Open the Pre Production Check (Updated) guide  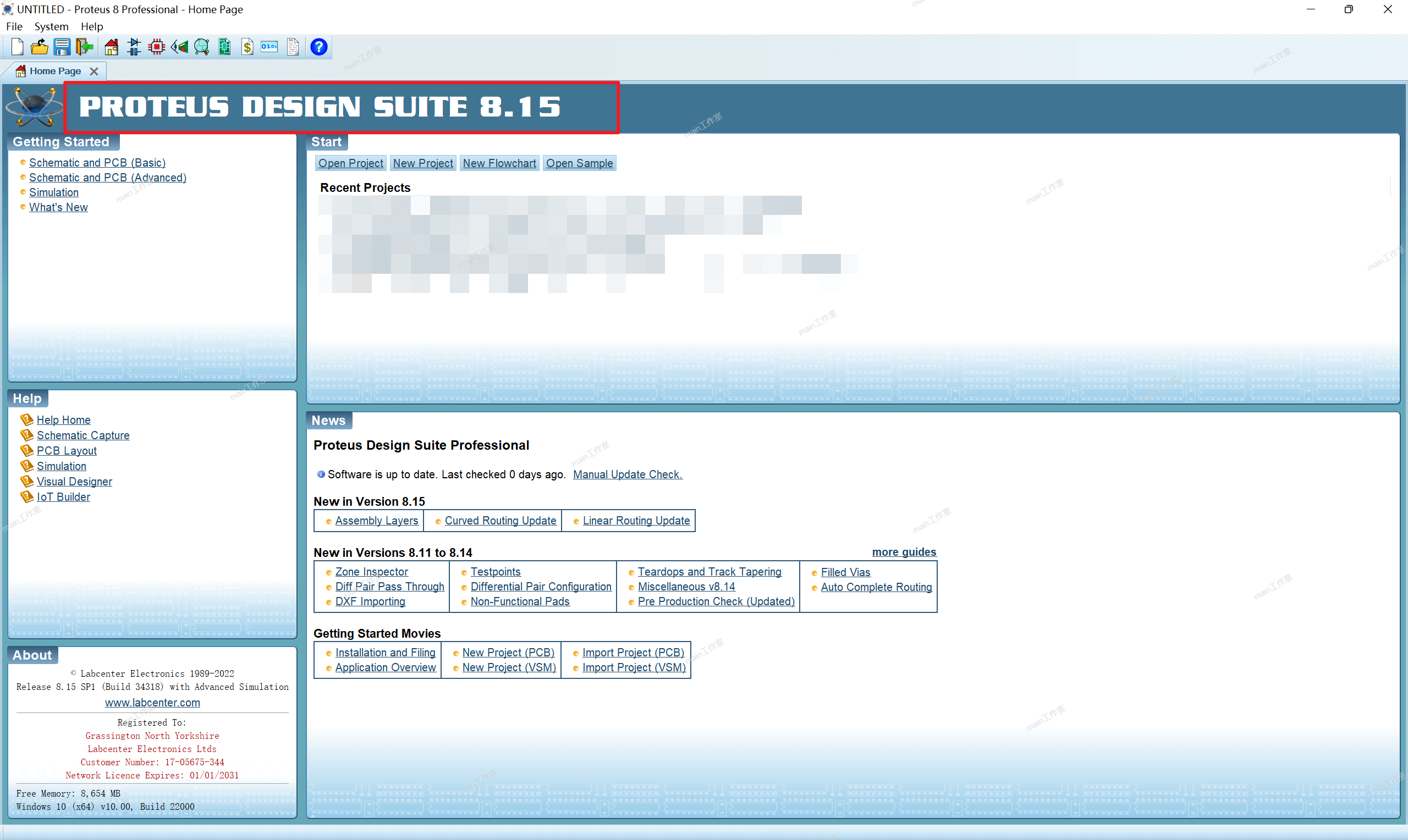[x=716, y=602]
